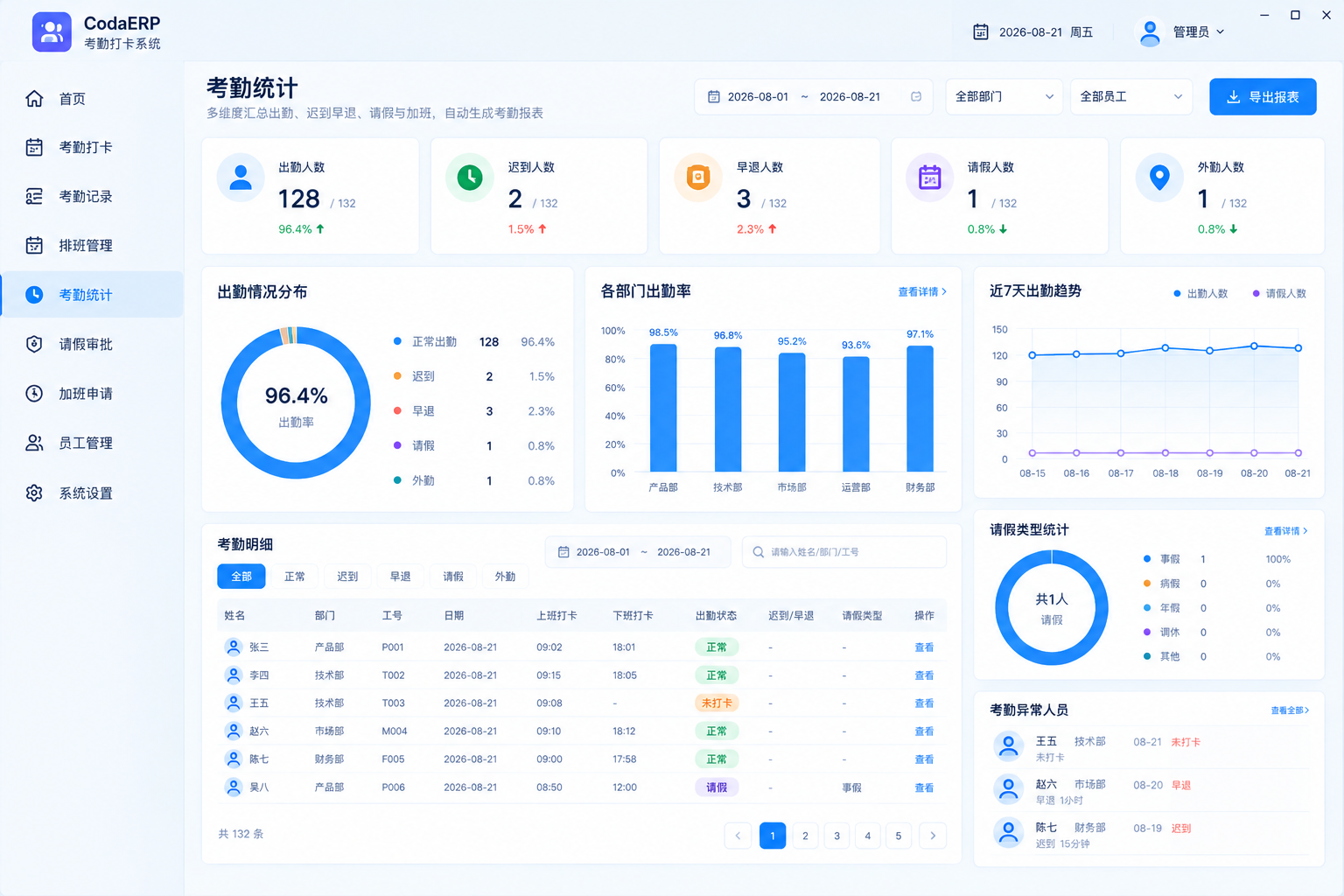Click 查看 link for 李四 row
The width and height of the screenshot is (1344, 896).
click(x=924, y=675)
